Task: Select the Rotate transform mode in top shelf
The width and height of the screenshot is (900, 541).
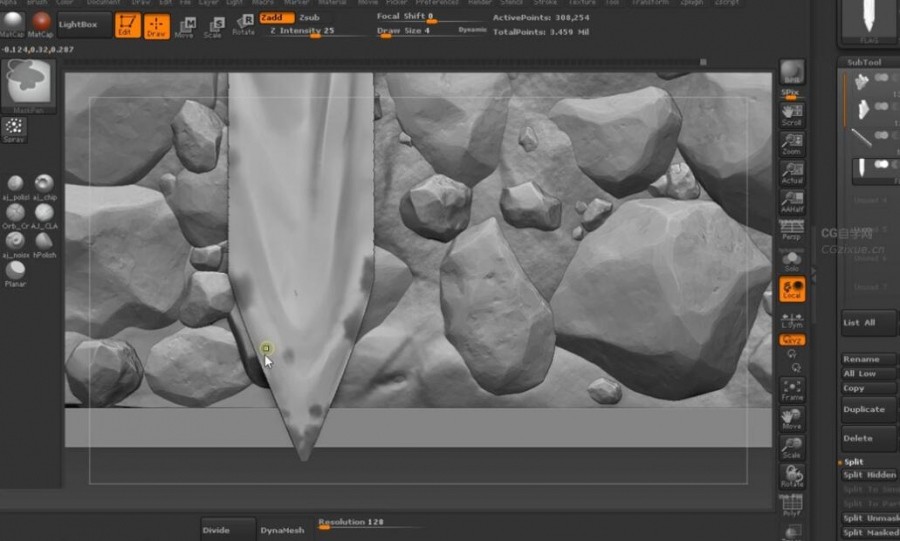Action: pyautogui.click(x=243, y=26)
